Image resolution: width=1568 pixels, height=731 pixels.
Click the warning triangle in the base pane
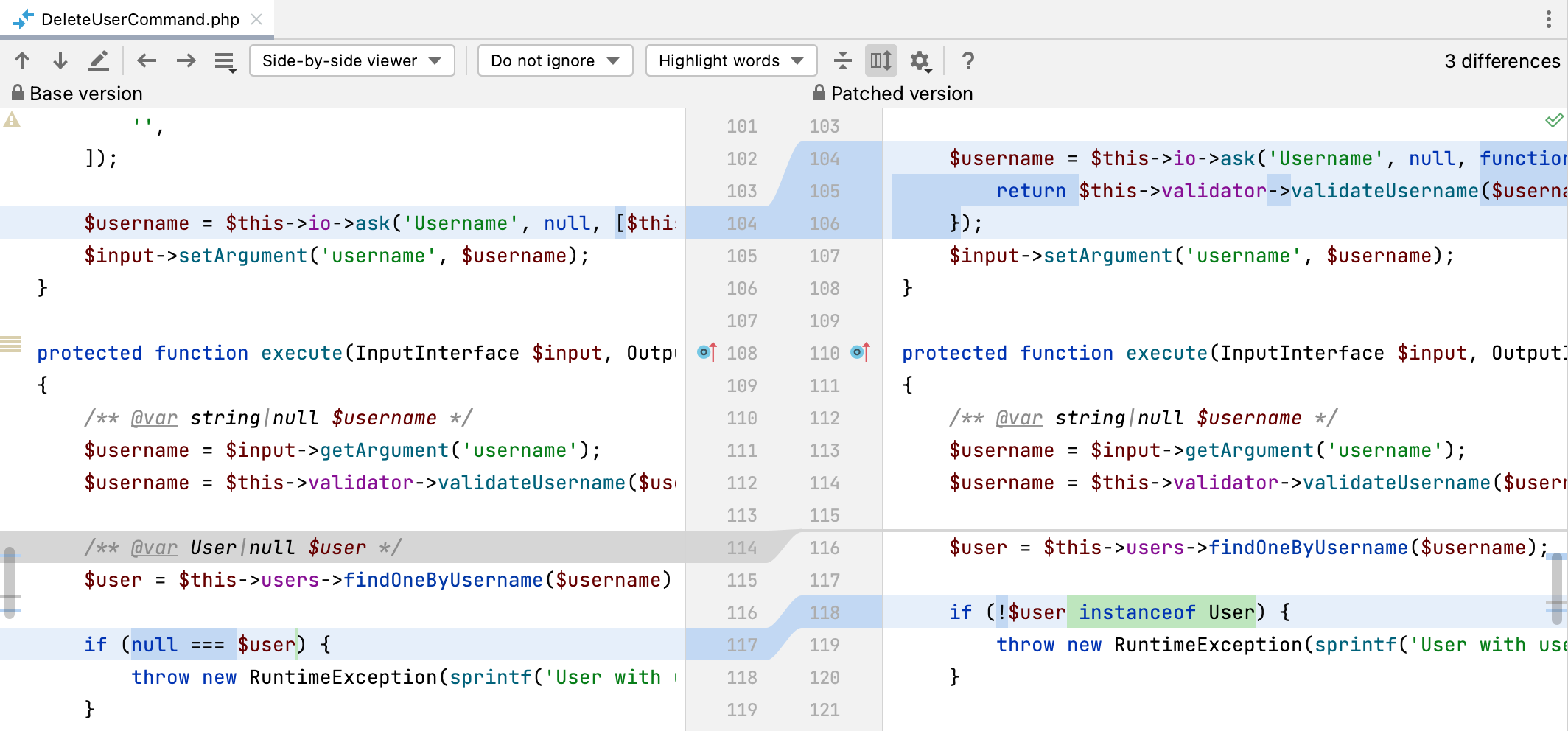(12, 119)
